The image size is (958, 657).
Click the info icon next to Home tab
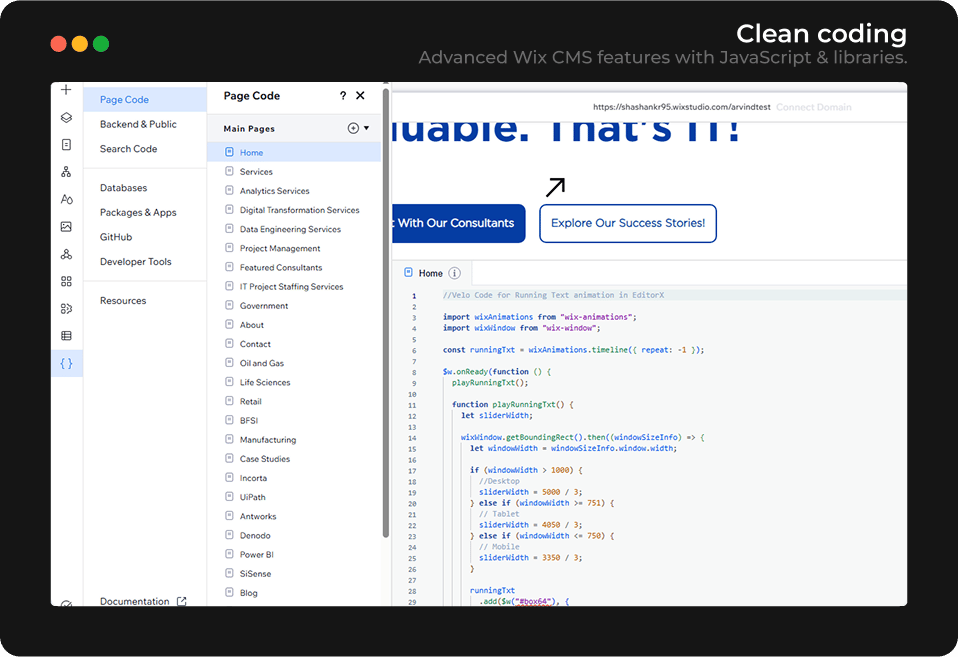(455, 273)
